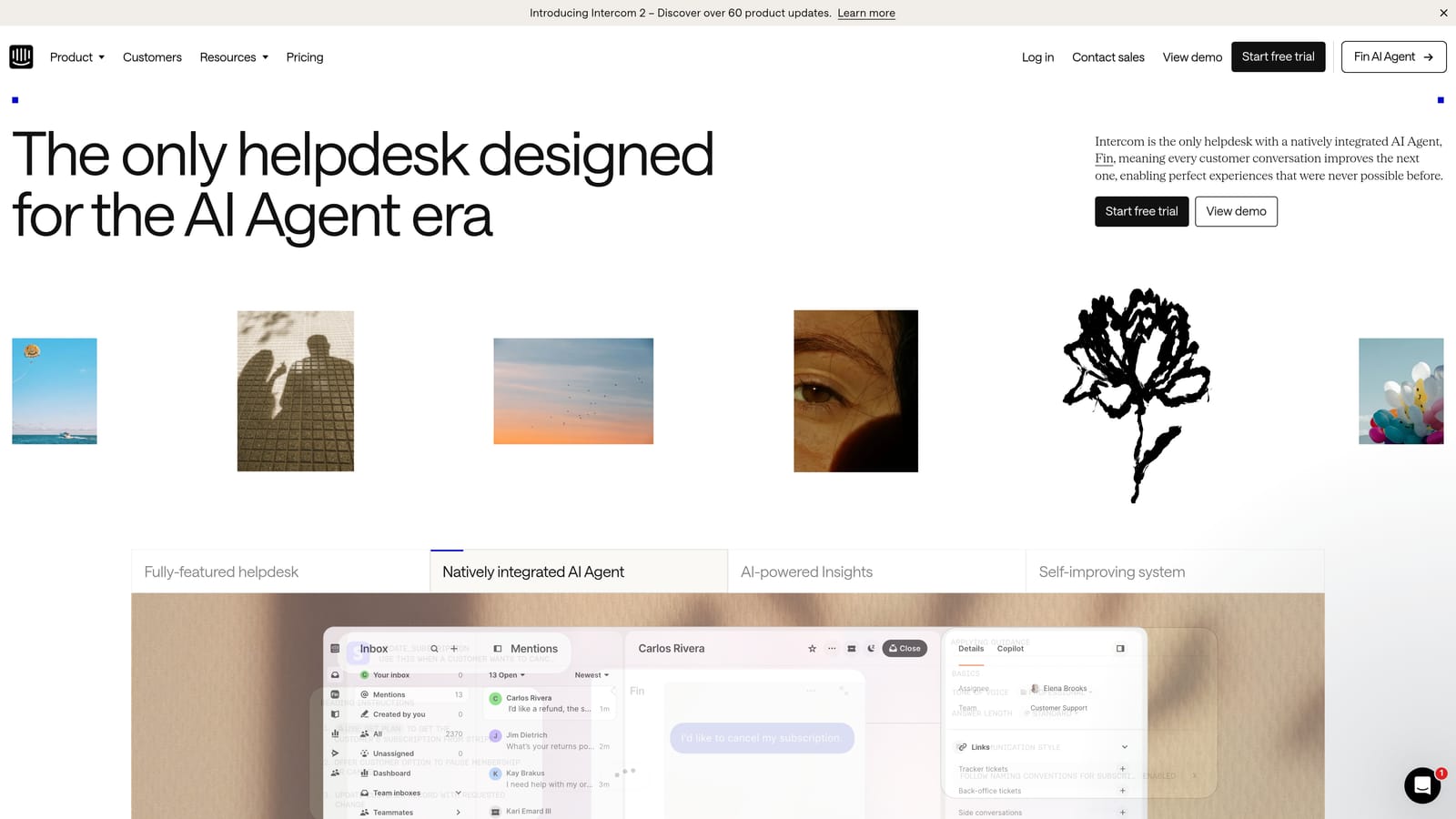Click Contact sales in the navbar
This screenshot has width=1456, height=819.
1108,57
